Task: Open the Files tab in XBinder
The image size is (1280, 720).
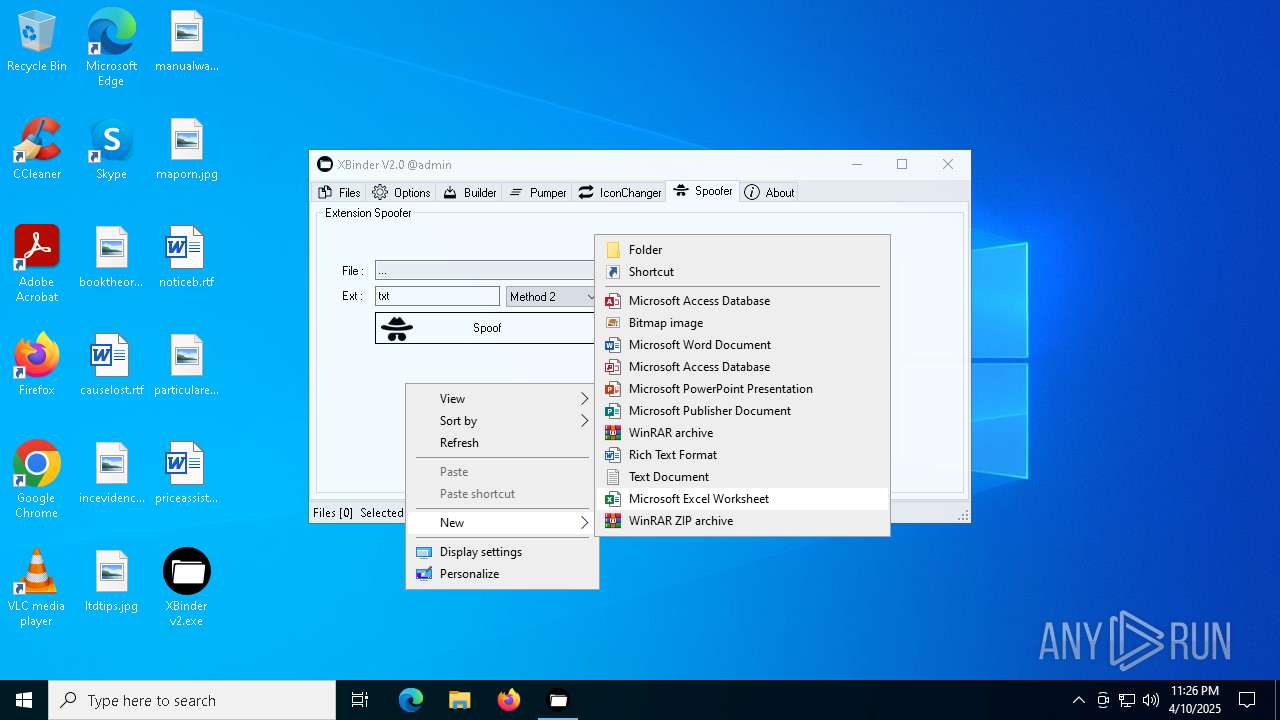Action: [339, 192]
